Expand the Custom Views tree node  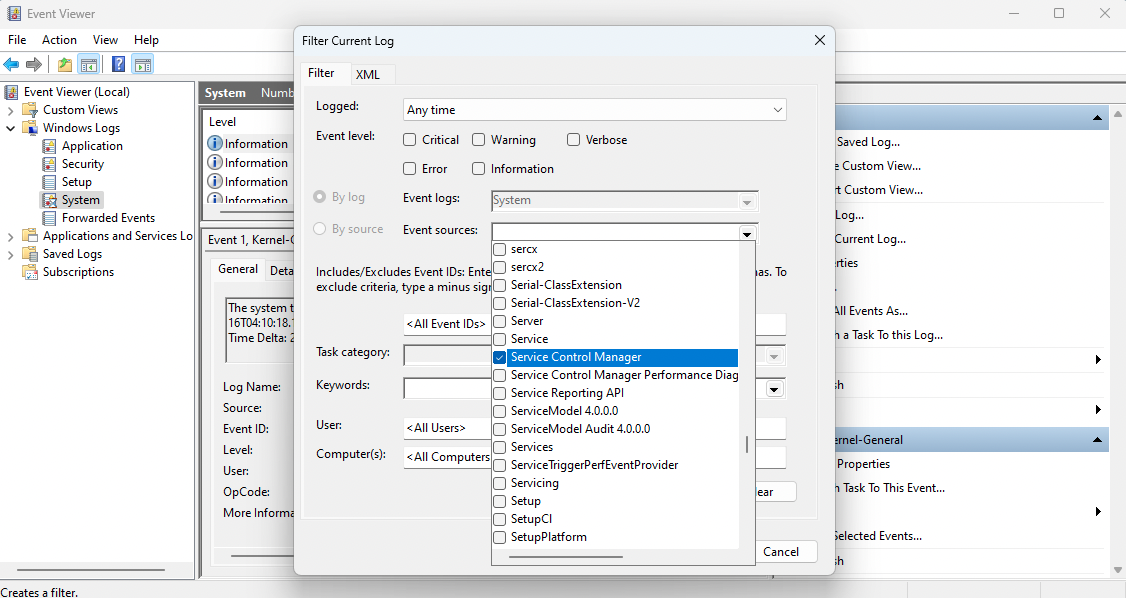11,110
